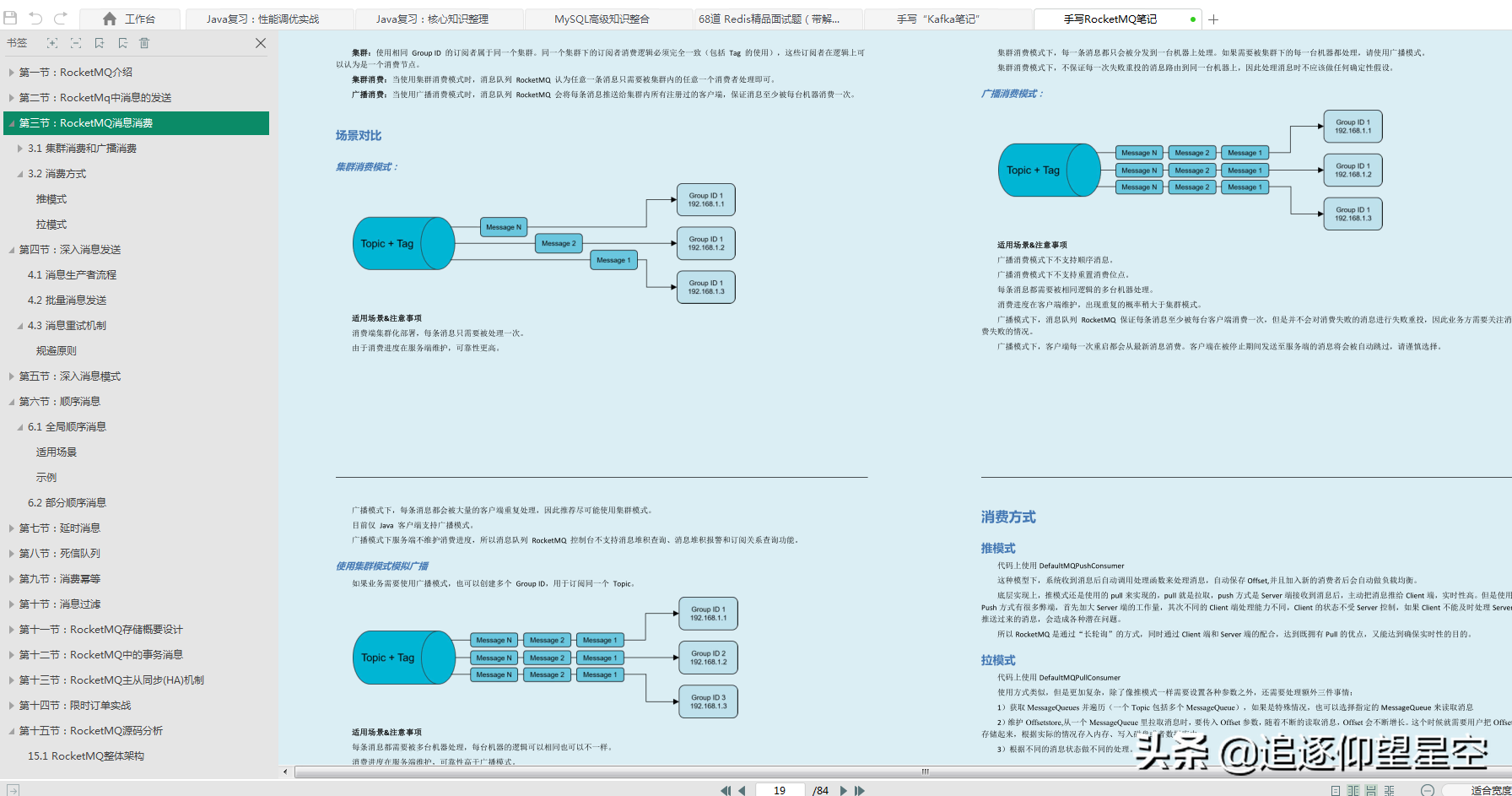
Task: Expand 第七节：延时消息 node
Action: pyautogui.click(x=12, y=528)
